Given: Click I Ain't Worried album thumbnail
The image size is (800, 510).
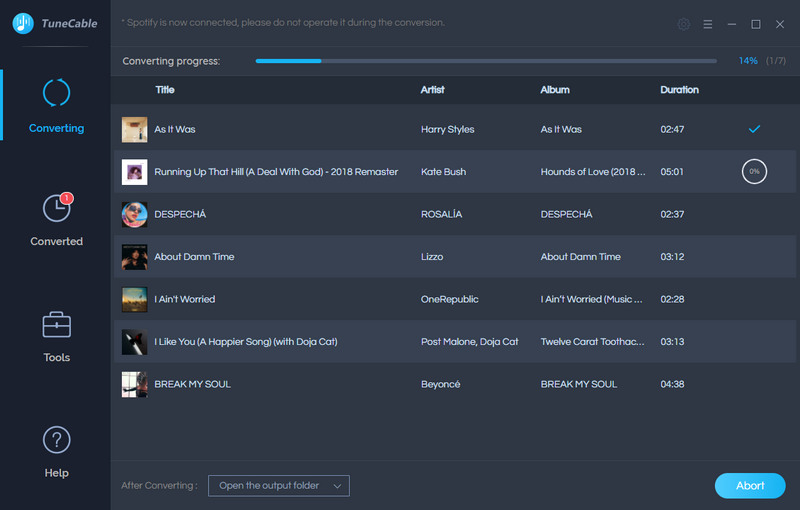Looking at the screenshot, I should click(135, 299).
